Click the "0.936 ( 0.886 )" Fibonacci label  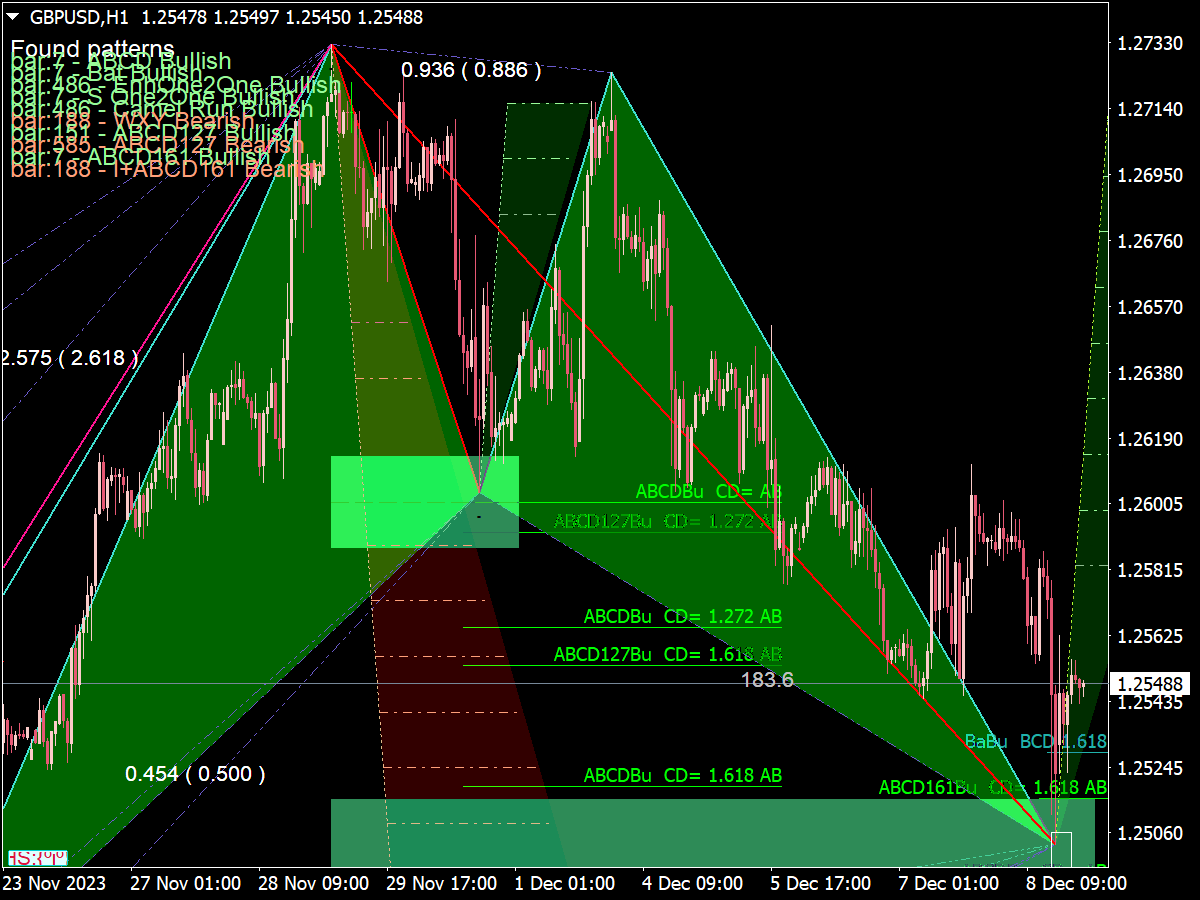(470, 70)
